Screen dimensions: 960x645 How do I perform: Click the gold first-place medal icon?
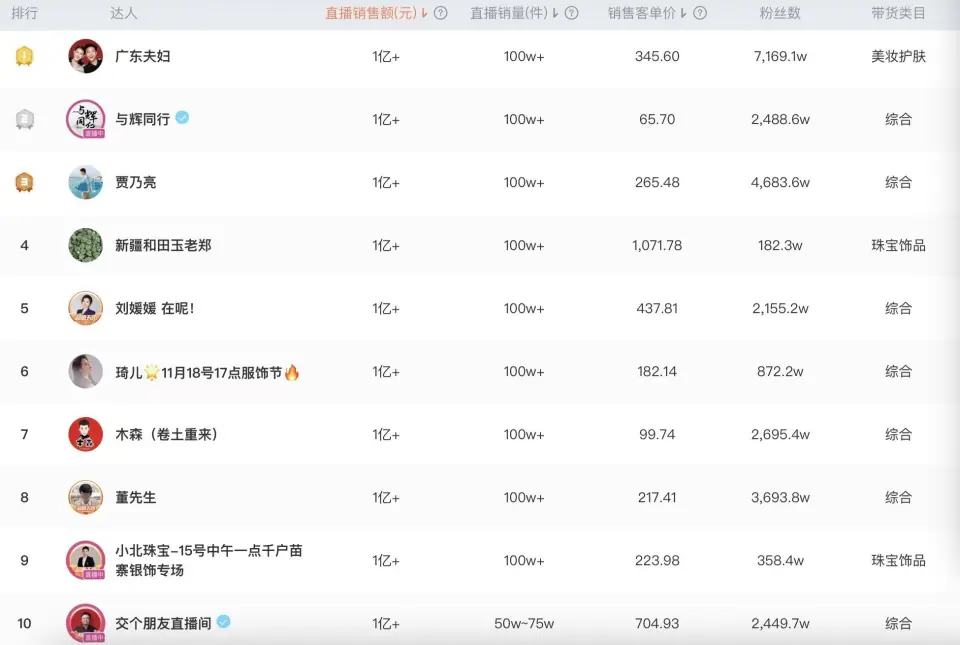point(25,56)
